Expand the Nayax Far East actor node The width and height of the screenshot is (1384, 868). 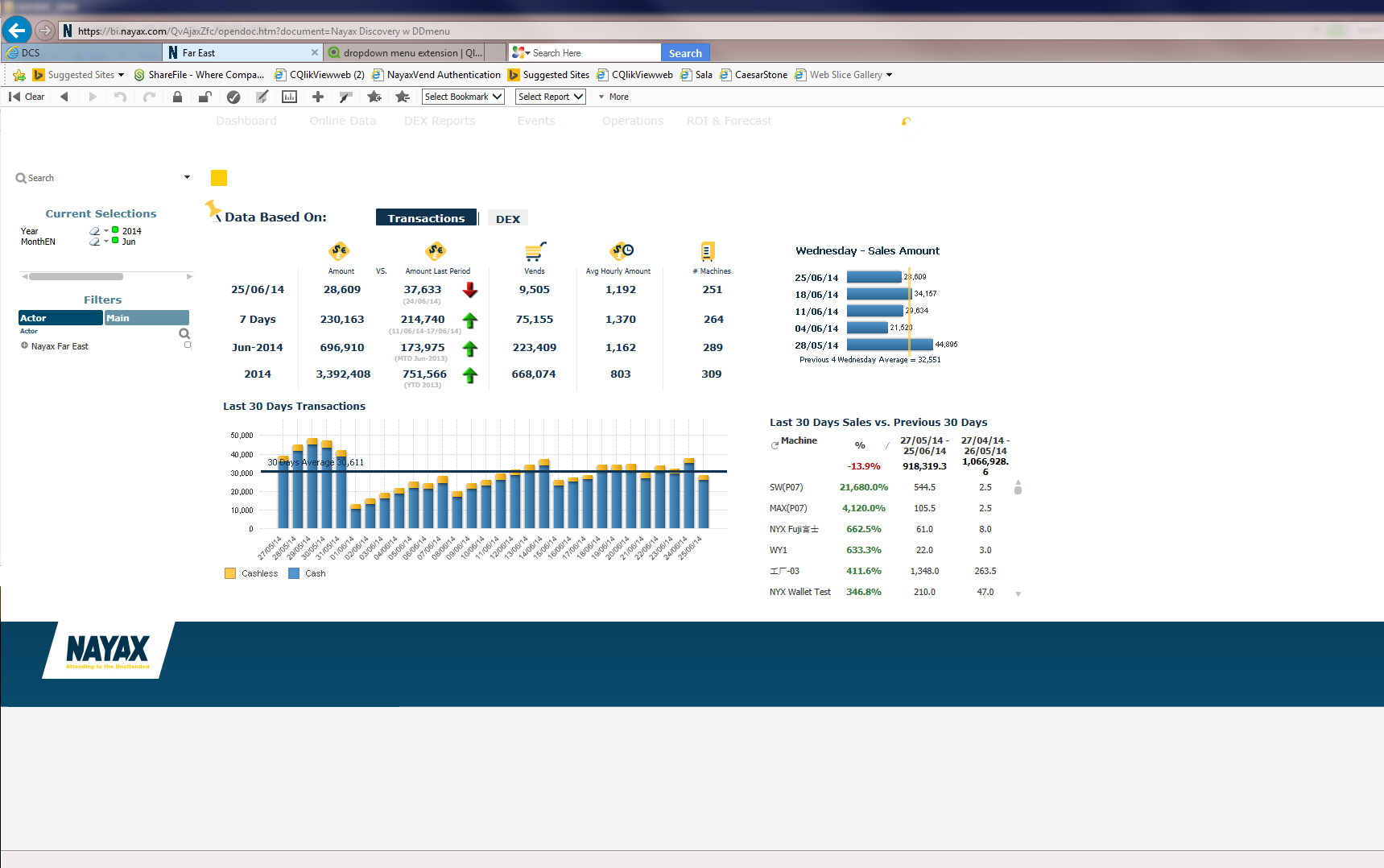24,346
